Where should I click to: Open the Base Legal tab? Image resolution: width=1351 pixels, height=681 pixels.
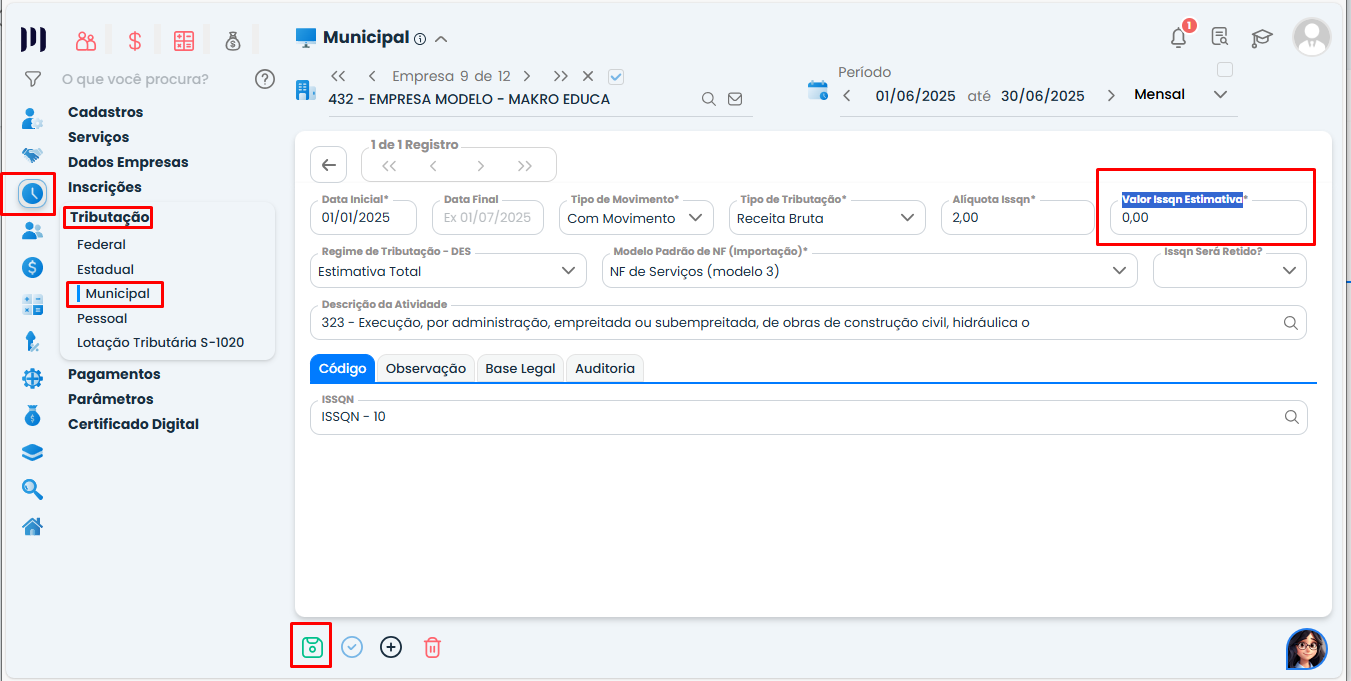520,368
